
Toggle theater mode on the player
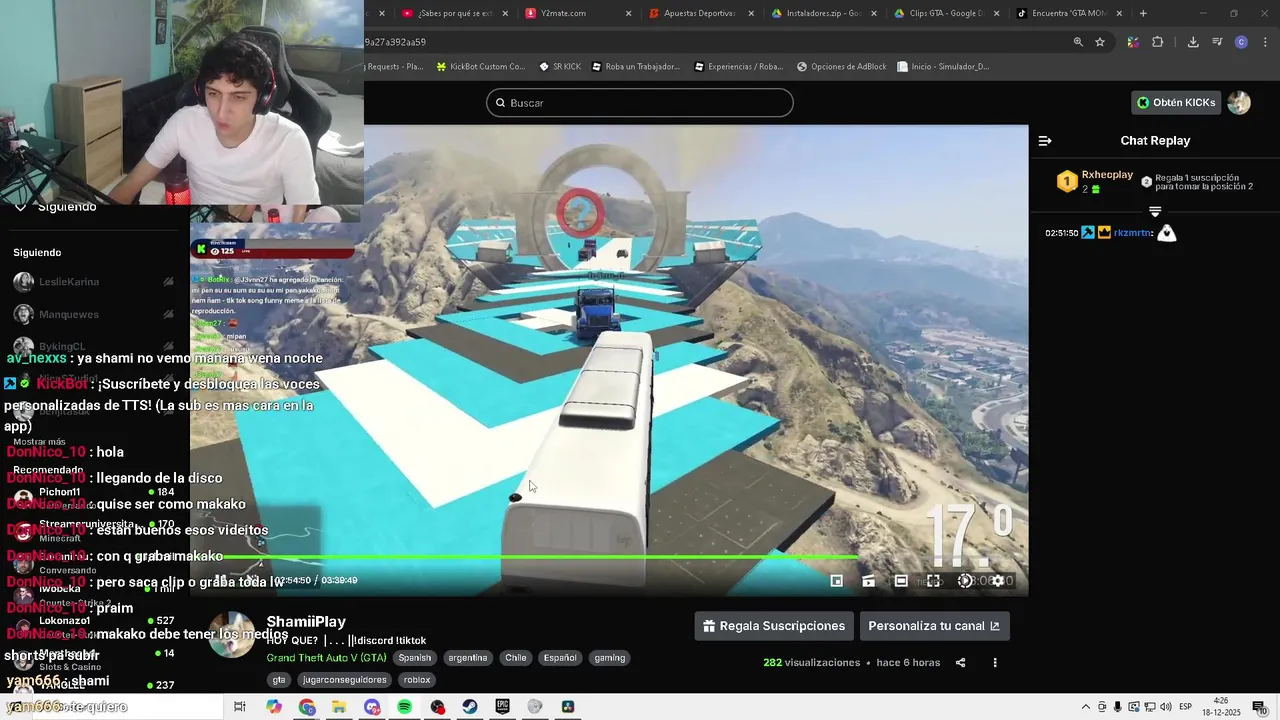point(901,581)
